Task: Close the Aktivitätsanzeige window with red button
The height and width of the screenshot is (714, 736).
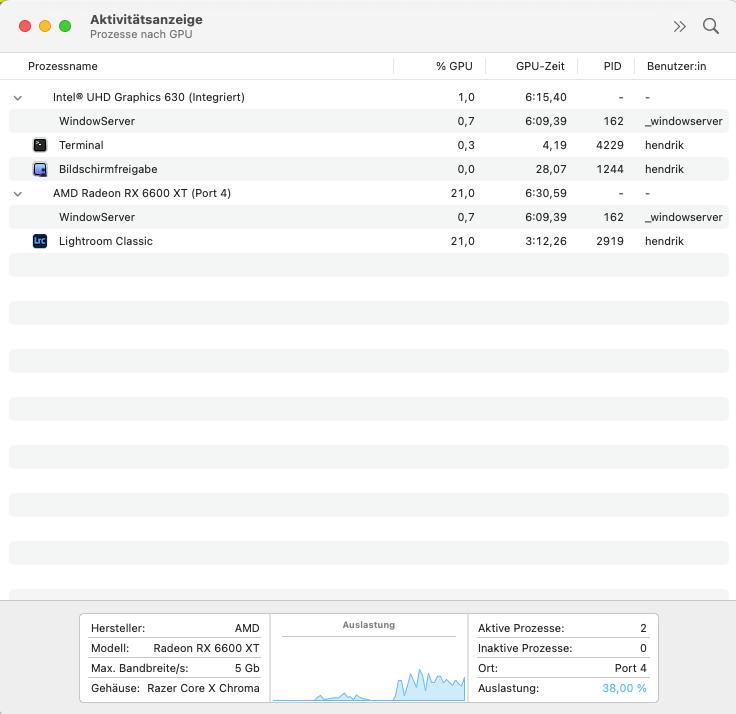Action: coord(25,26)
